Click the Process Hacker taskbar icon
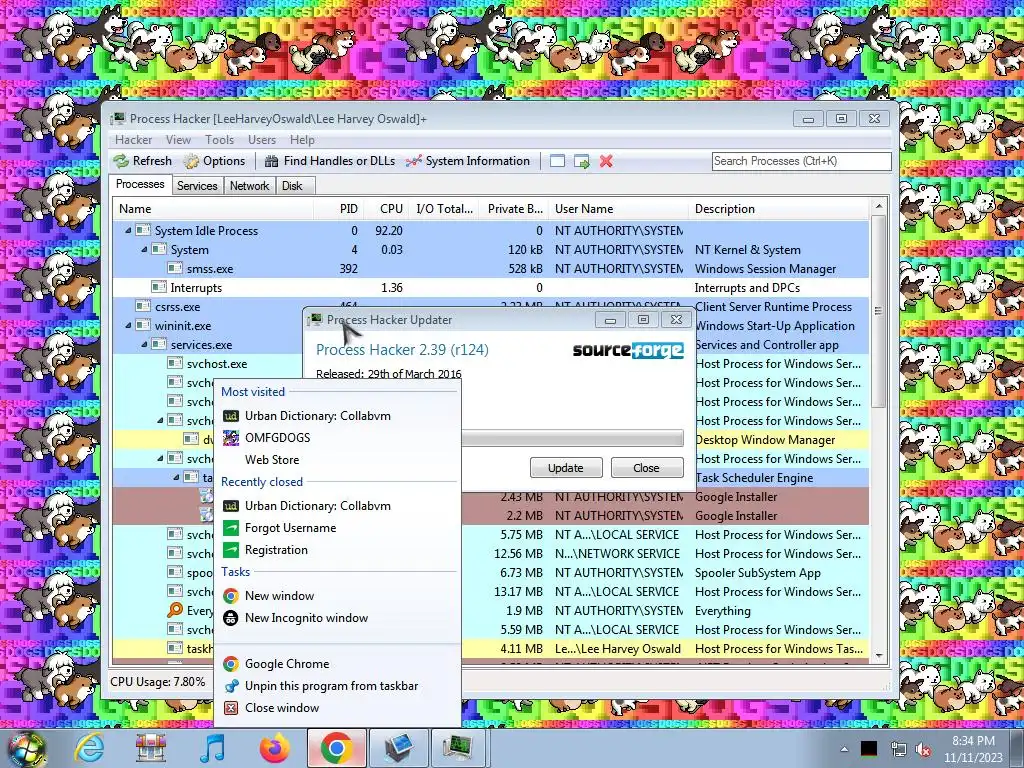Screen dimensions: 1024x768 pos(460,748)
